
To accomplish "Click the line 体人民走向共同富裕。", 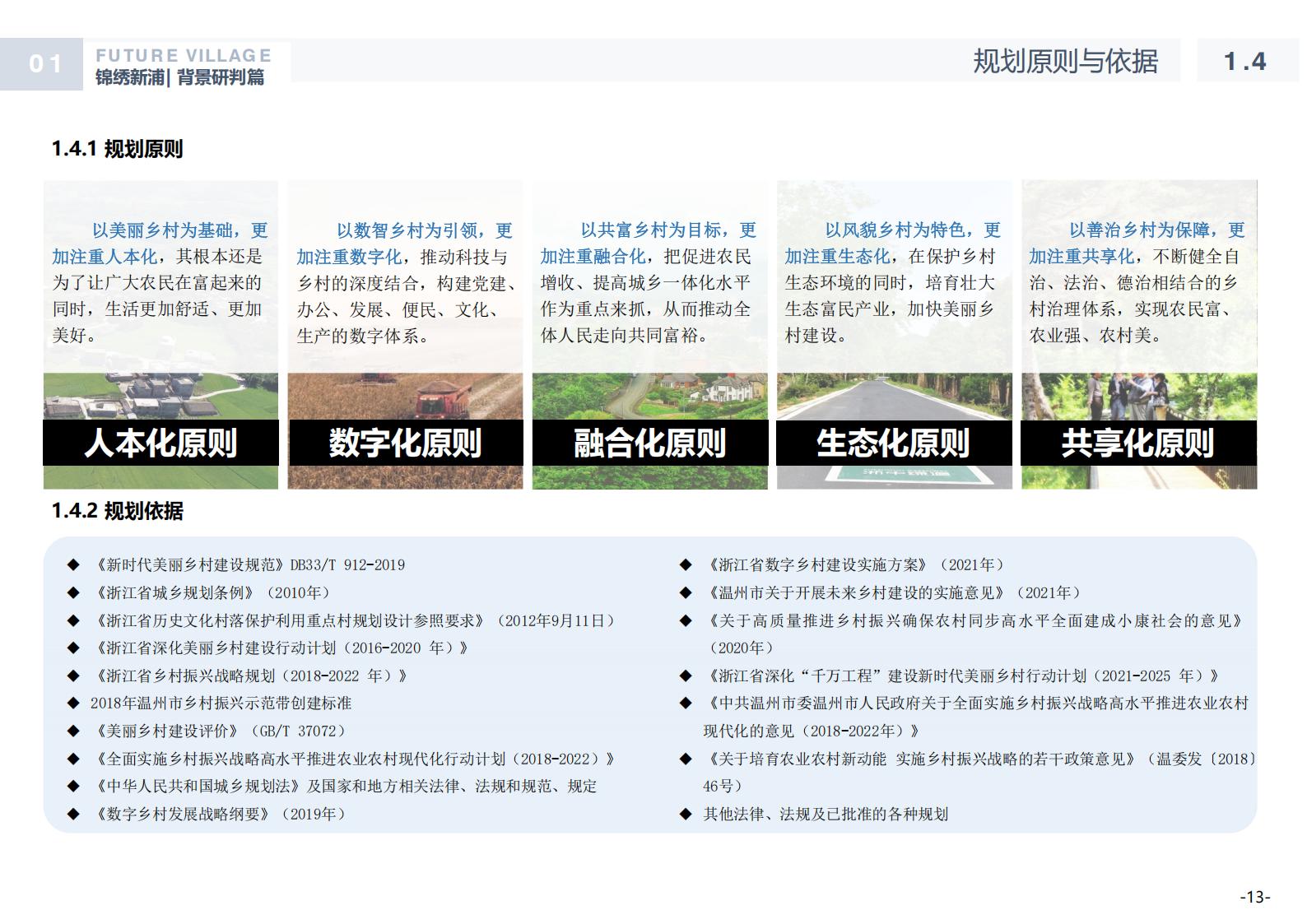I will [x=626, y=336].
